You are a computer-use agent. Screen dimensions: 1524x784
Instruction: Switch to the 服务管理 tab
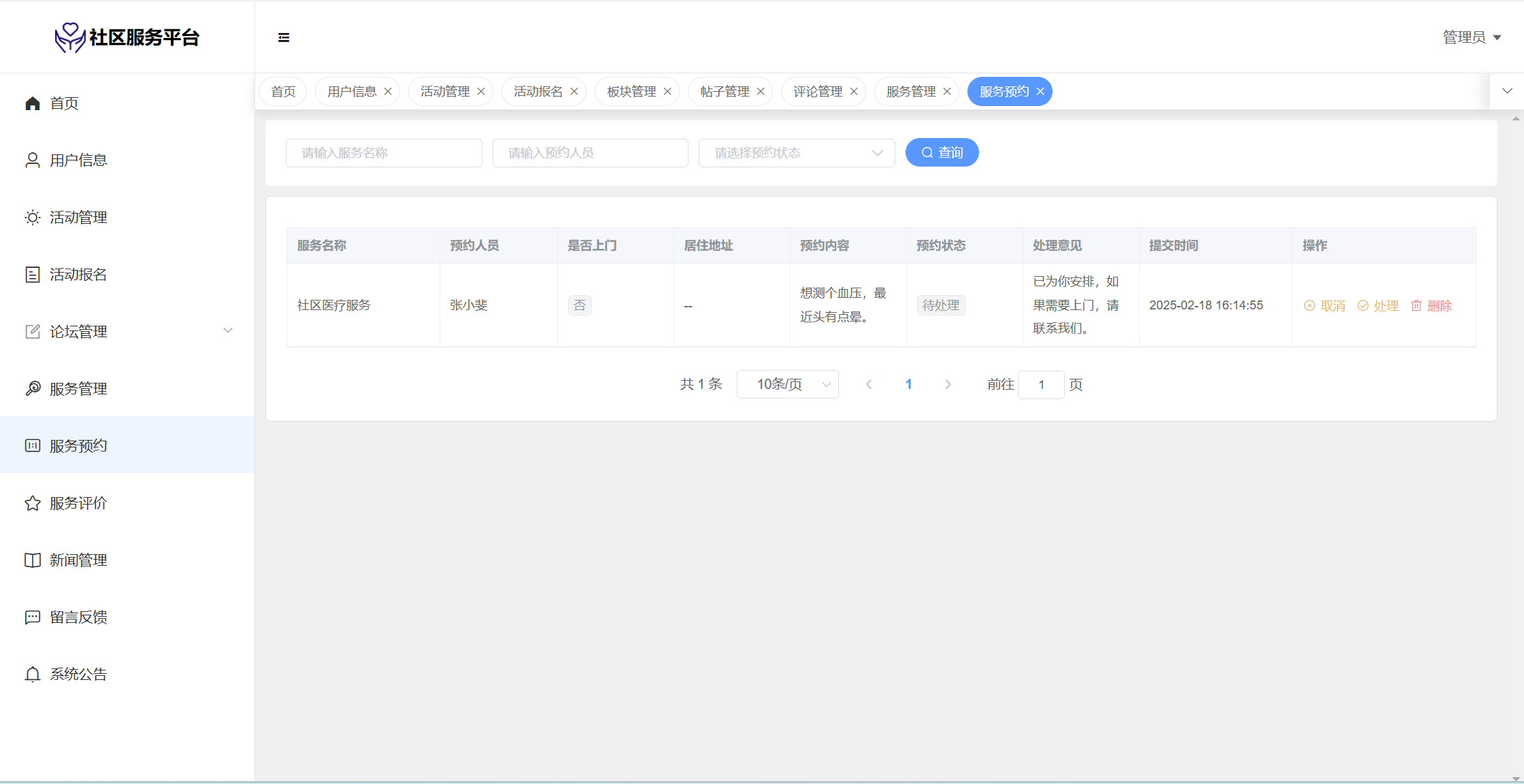pos(910,92)
